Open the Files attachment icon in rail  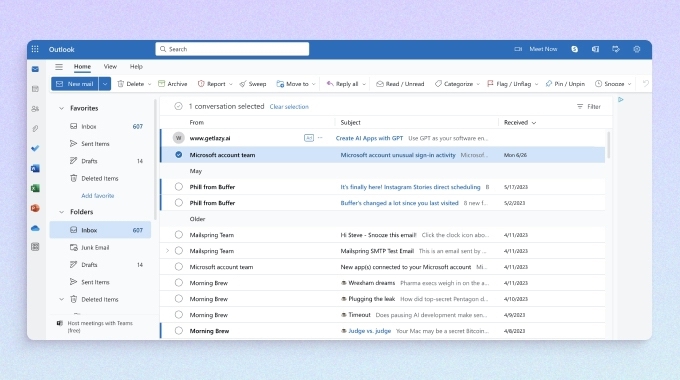pos(35,128)
